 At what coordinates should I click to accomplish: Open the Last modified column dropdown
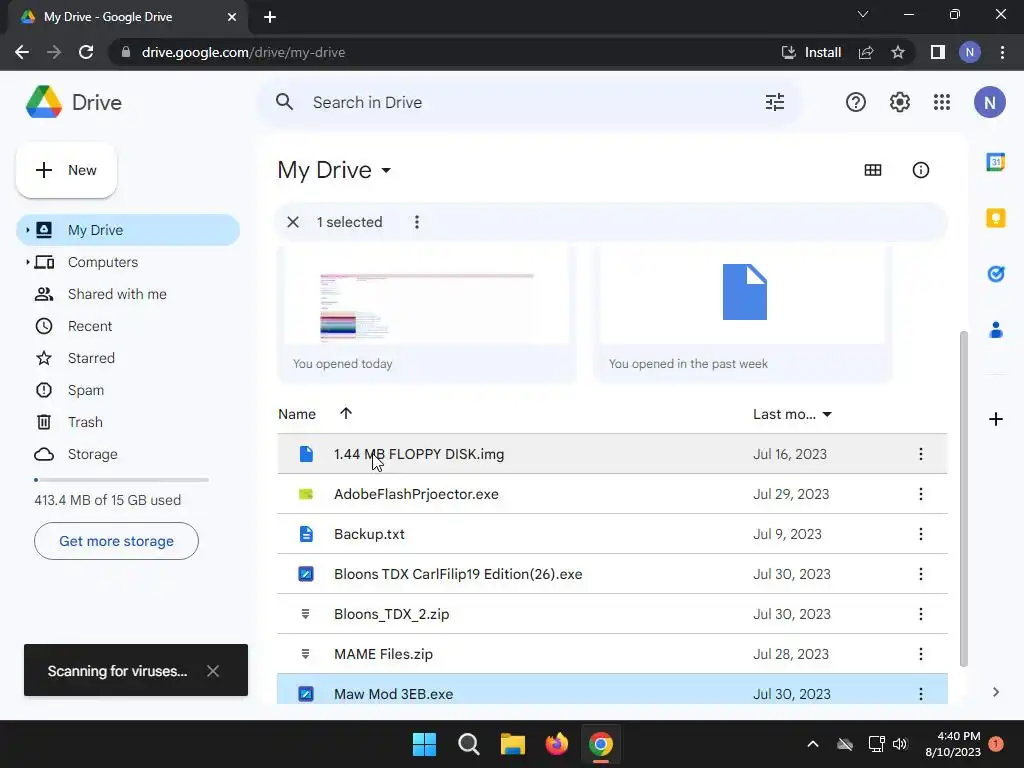(x=827, y=414)
